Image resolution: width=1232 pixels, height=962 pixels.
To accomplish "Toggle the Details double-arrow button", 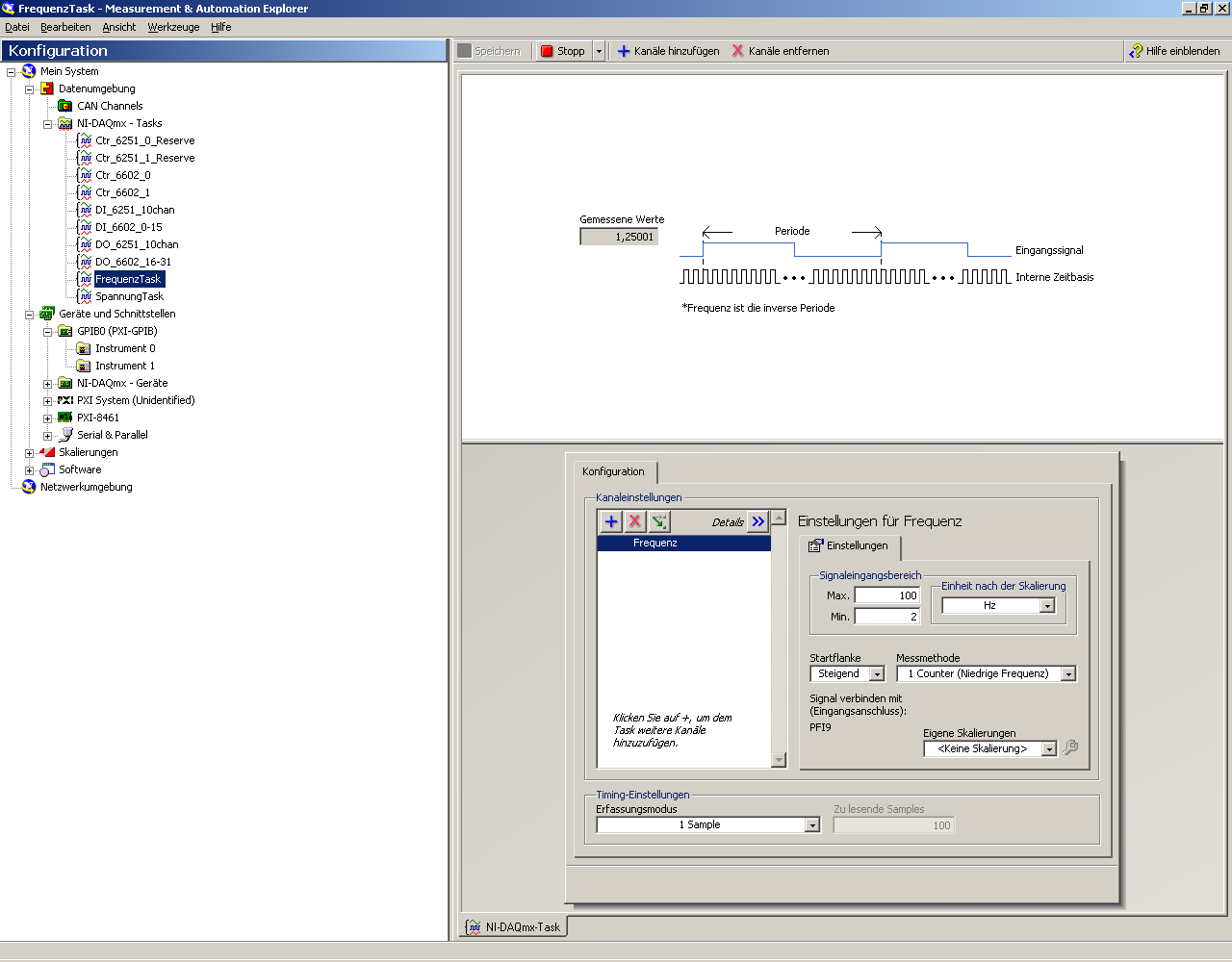I will point(758,521).
